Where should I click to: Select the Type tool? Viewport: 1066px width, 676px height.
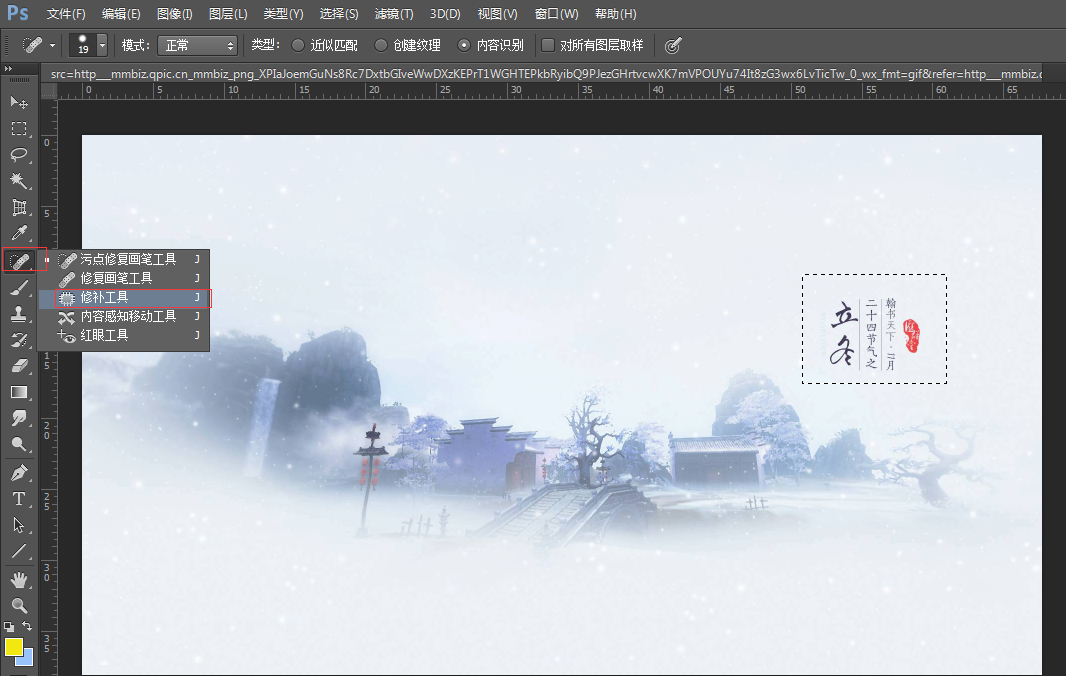click(19, 499)
